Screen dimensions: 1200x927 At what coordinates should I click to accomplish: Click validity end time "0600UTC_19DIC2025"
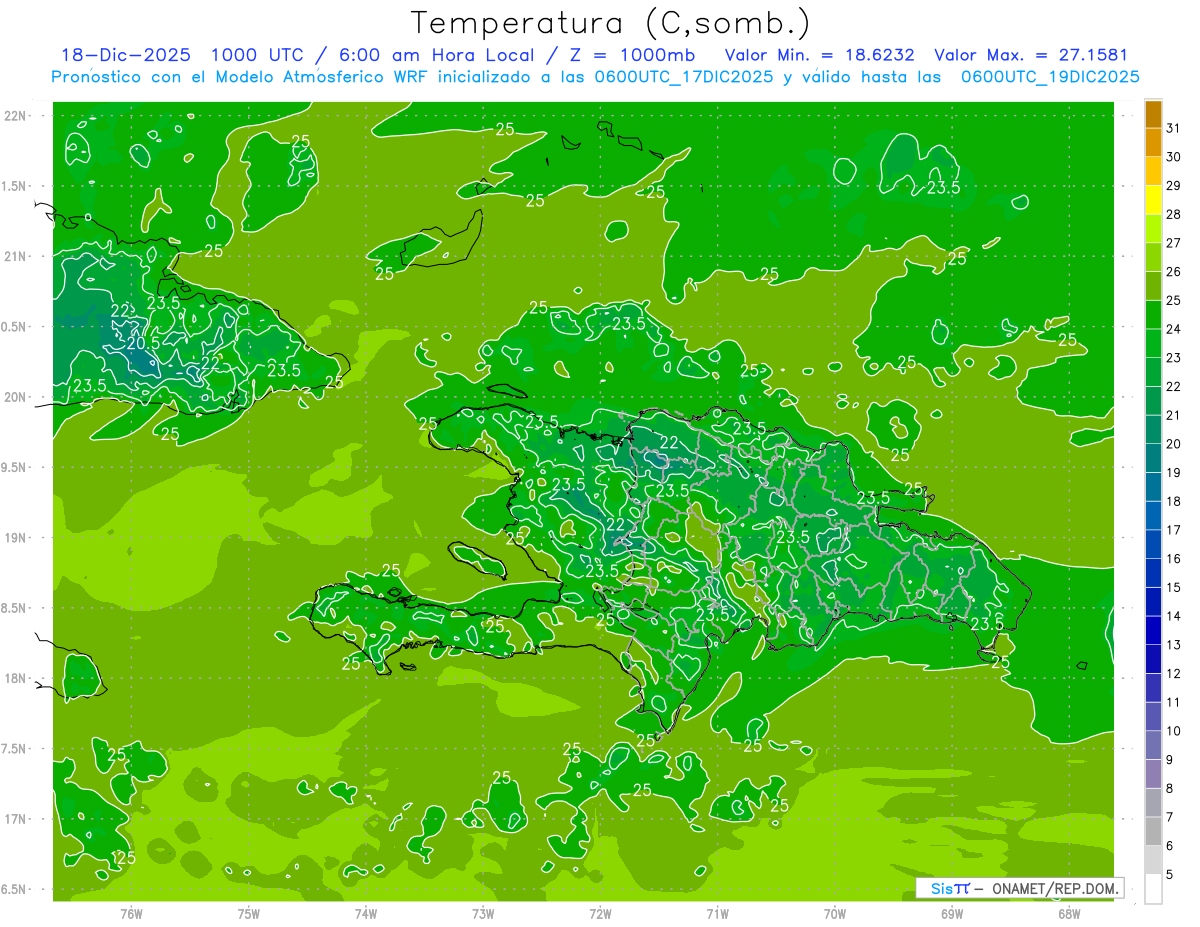[x=1049, y=77]
